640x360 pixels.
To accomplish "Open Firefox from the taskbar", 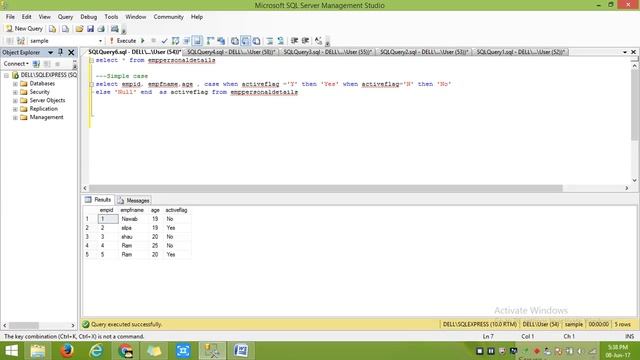I will pyautogui.click(x=67, y=351).
